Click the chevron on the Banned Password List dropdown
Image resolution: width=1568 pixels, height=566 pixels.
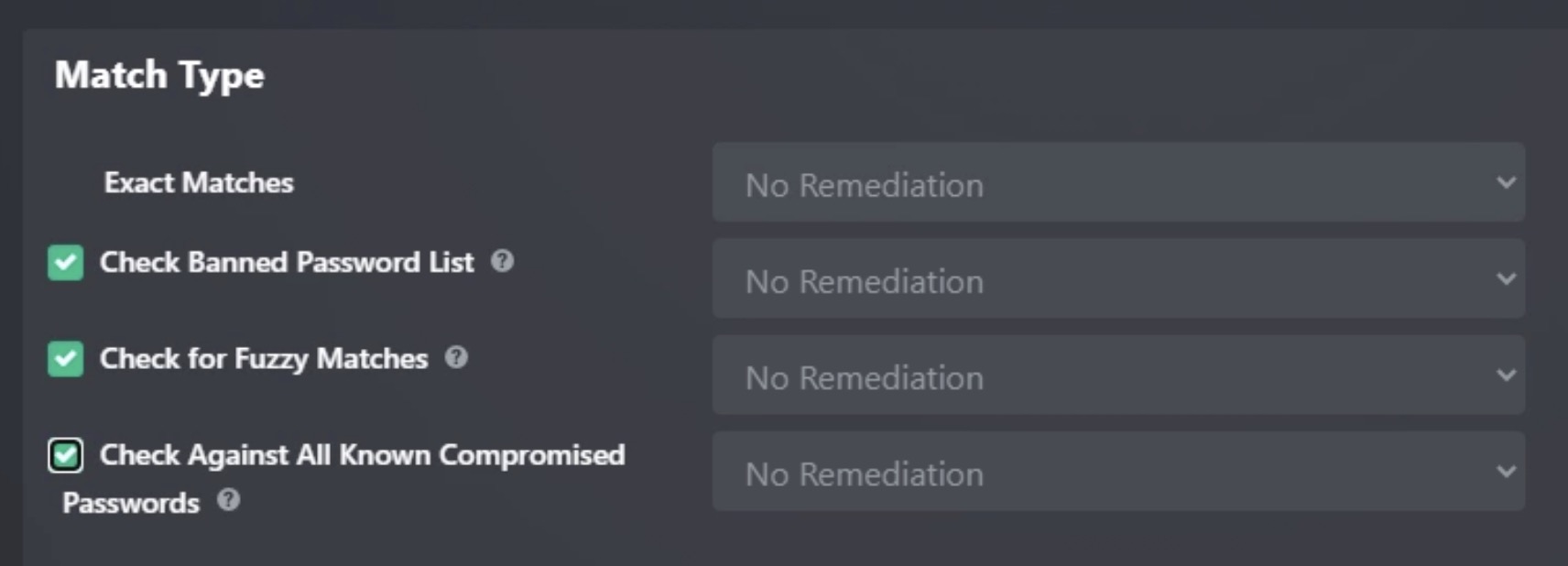[1503, 279]
